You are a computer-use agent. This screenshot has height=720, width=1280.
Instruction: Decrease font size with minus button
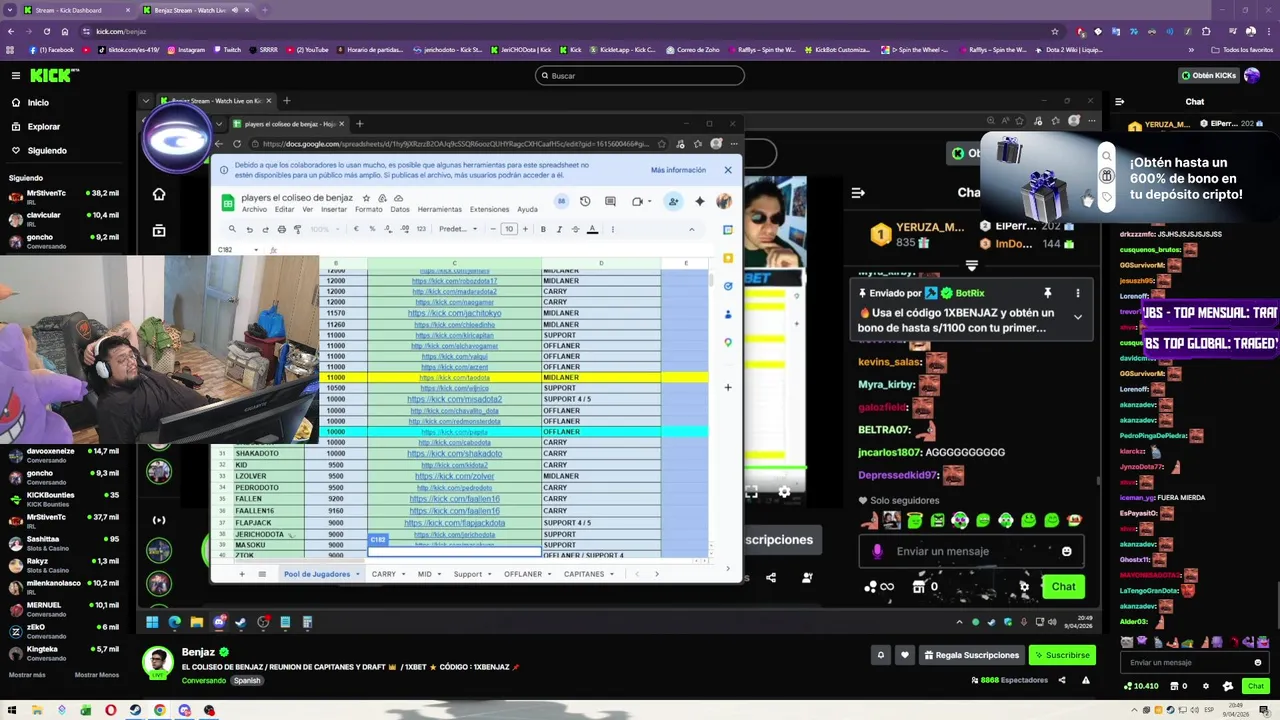coord(494,229)
